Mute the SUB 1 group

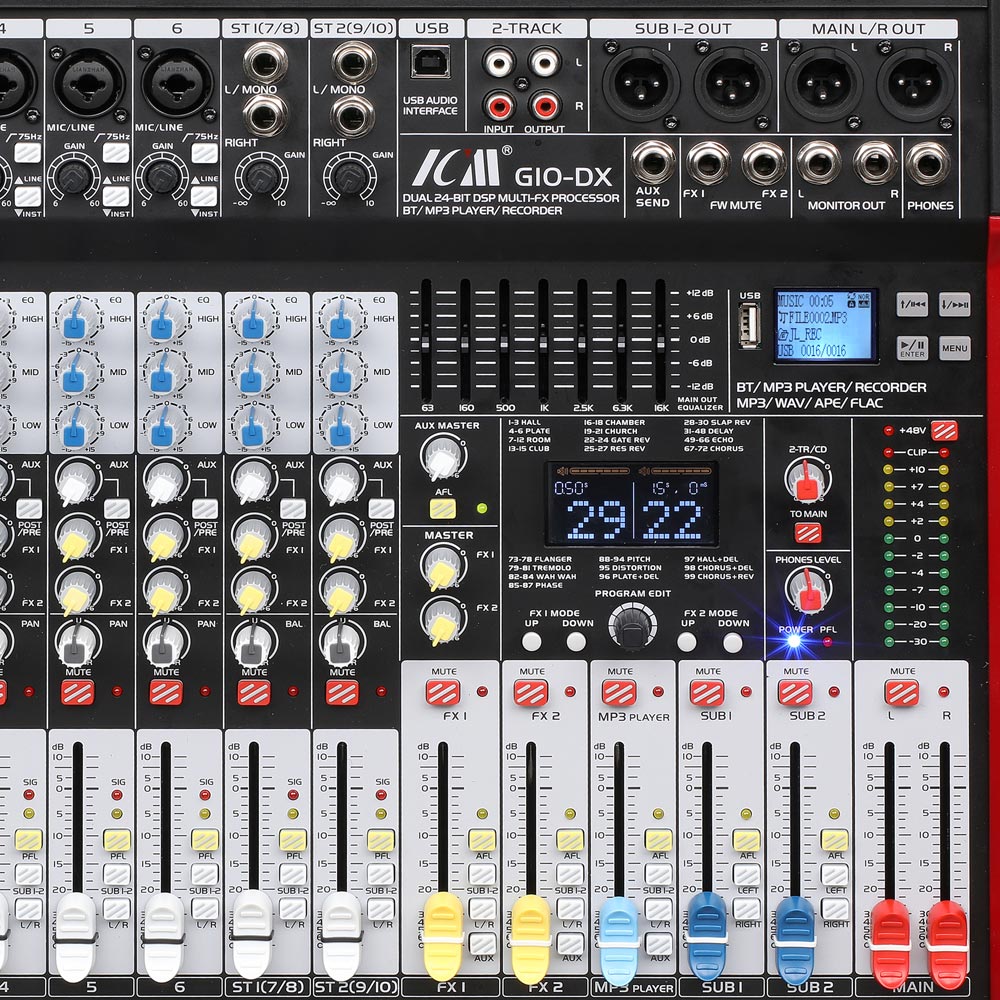pyautogui.click(x=707, y=692)
